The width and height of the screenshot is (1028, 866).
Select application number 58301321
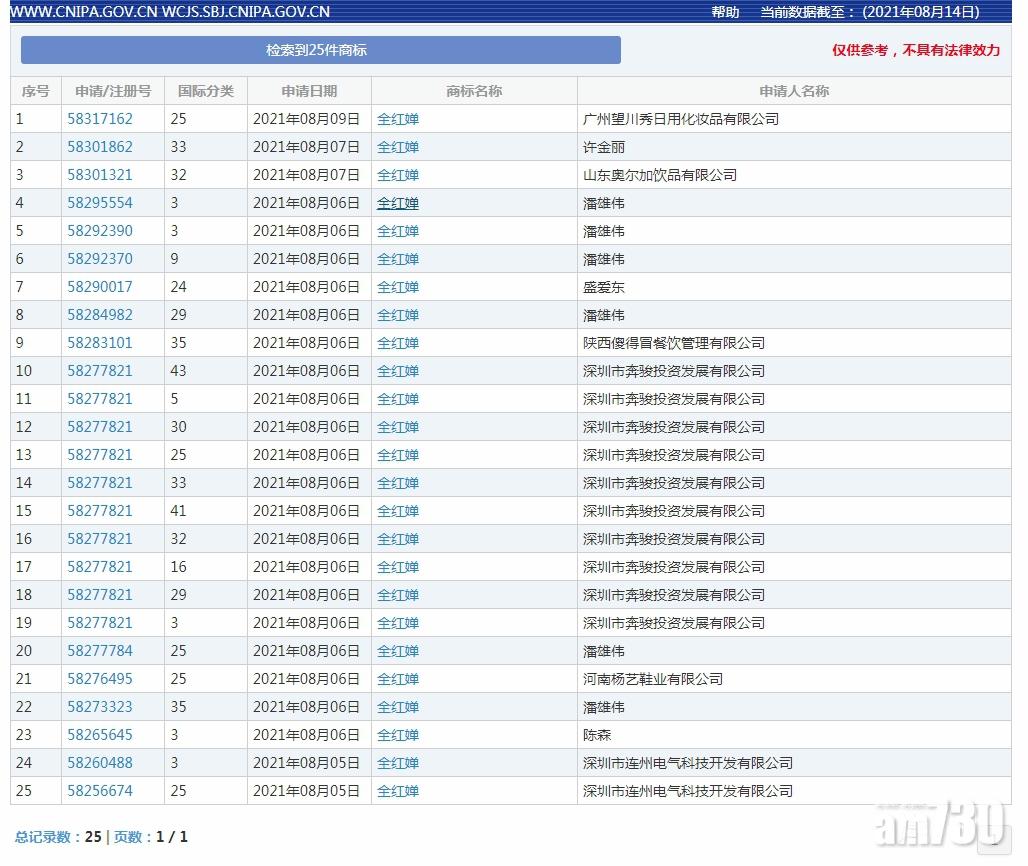tap(100, 175)
